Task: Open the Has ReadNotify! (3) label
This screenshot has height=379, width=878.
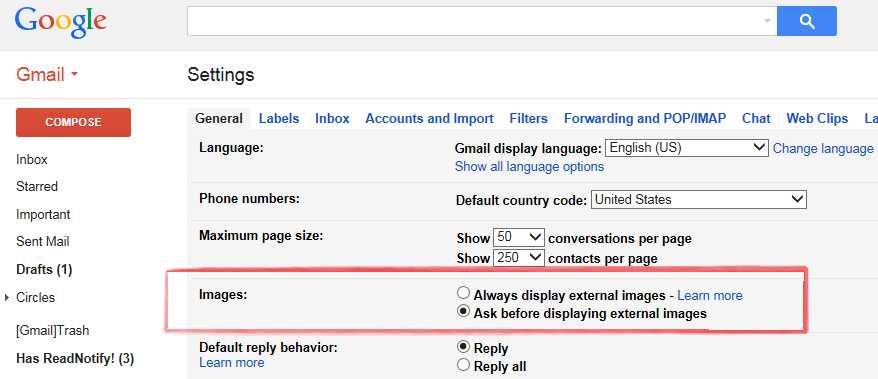Action: pyautogui.click(x=75, y=358)
